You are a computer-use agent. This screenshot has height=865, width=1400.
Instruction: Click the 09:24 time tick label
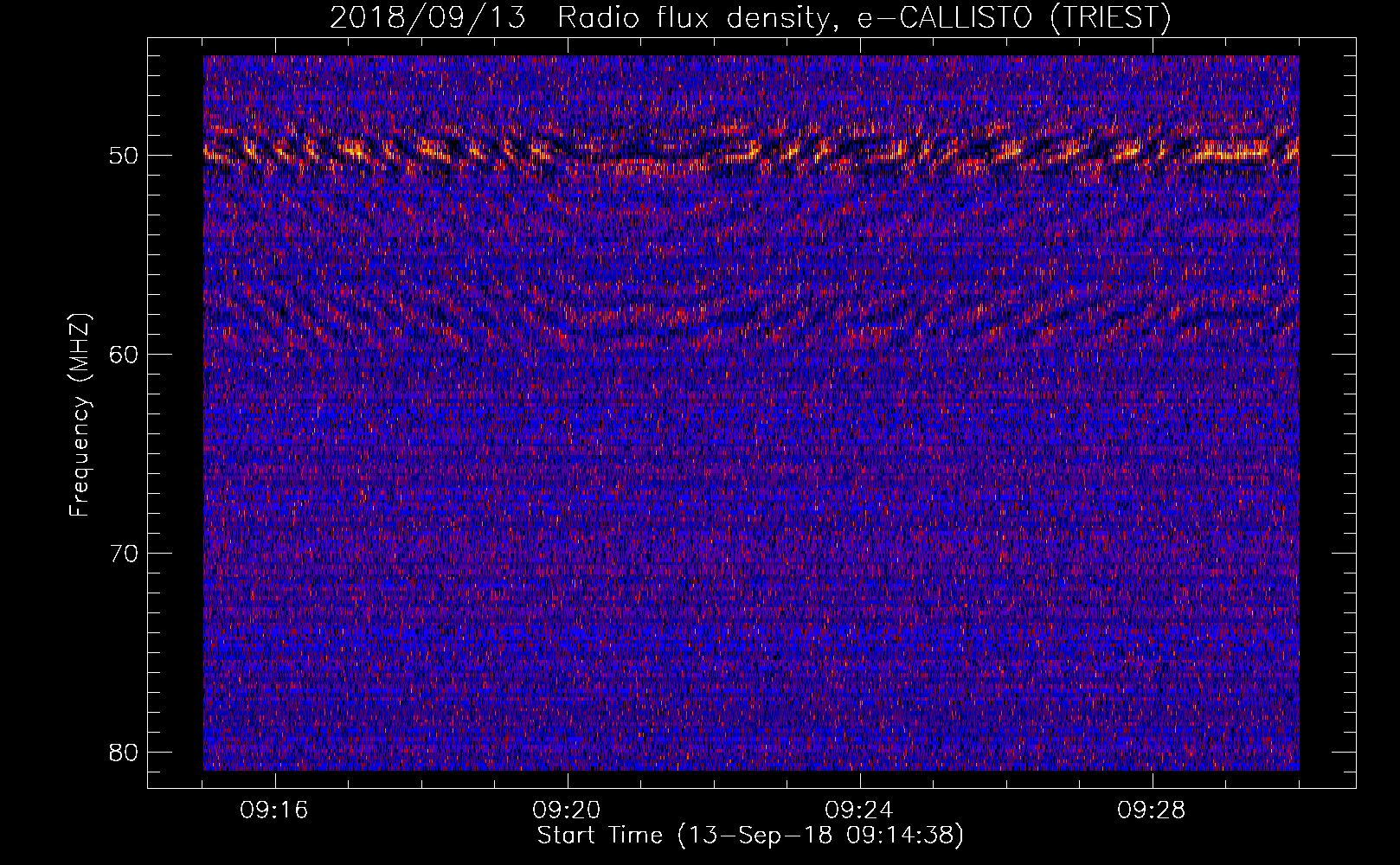pyautogui.click(x=859, y=811)
